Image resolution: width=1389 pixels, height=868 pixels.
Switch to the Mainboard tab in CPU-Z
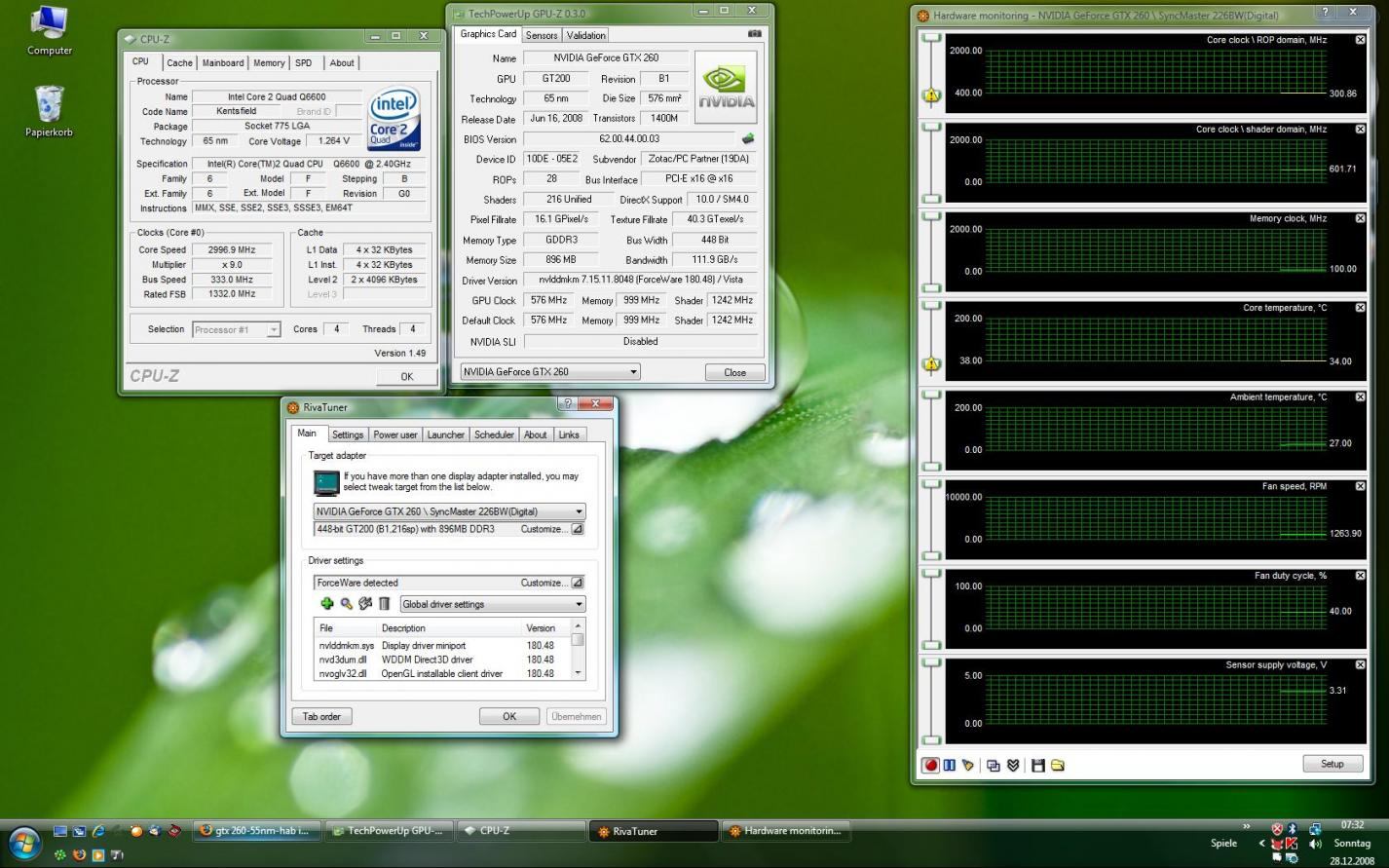(x=223, y=63)
